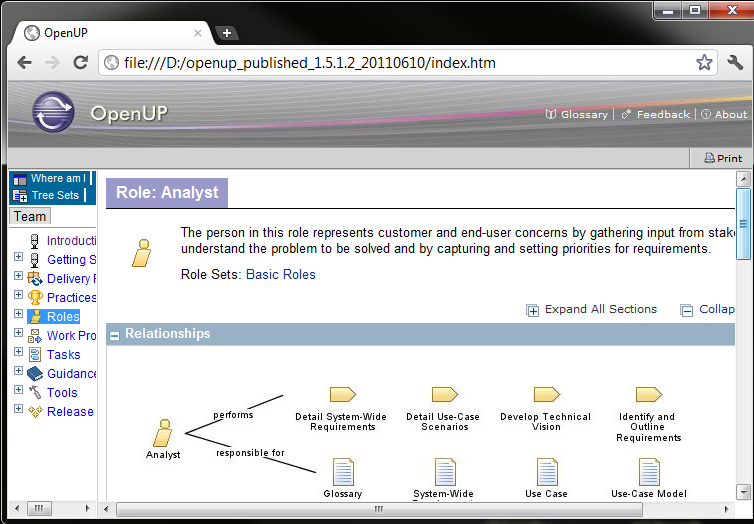Click the Use Case document icon

547,472
